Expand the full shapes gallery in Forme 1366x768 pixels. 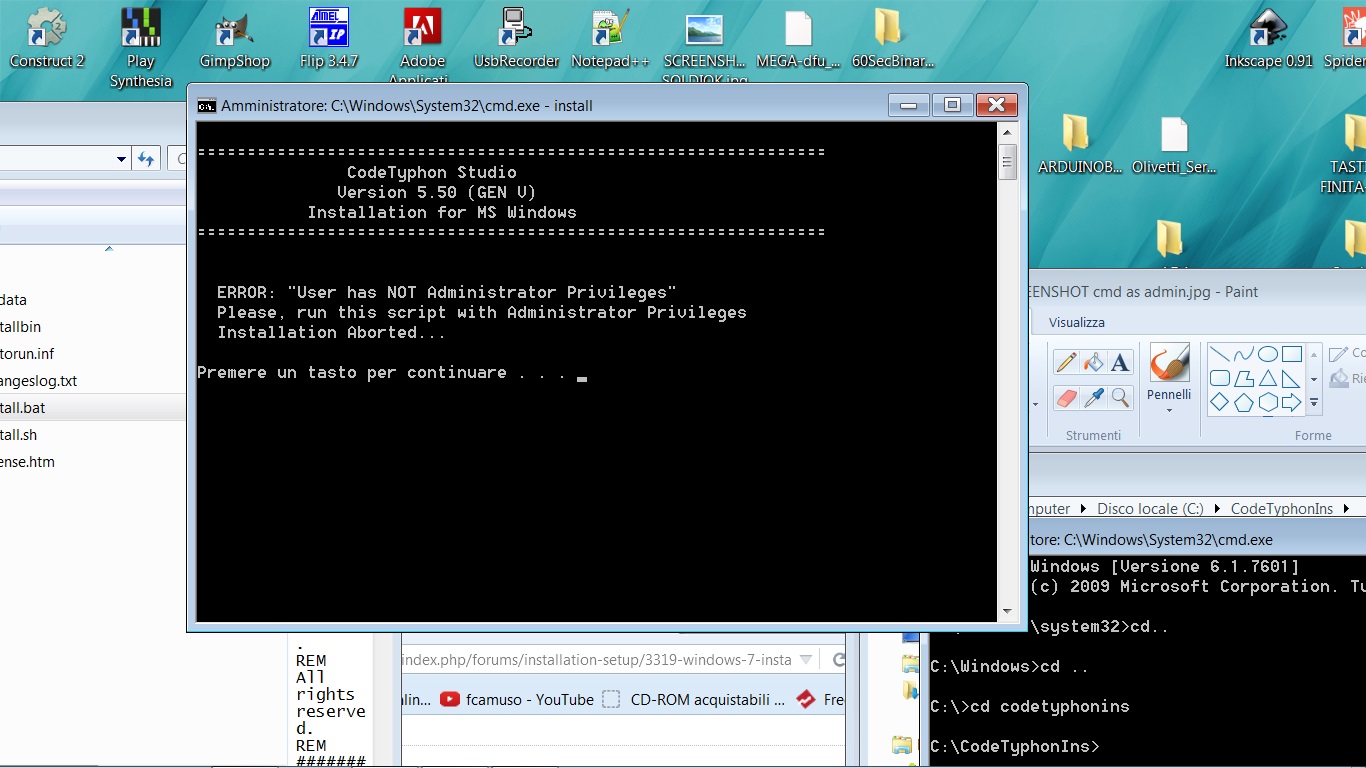click(x=1314, y=404)
